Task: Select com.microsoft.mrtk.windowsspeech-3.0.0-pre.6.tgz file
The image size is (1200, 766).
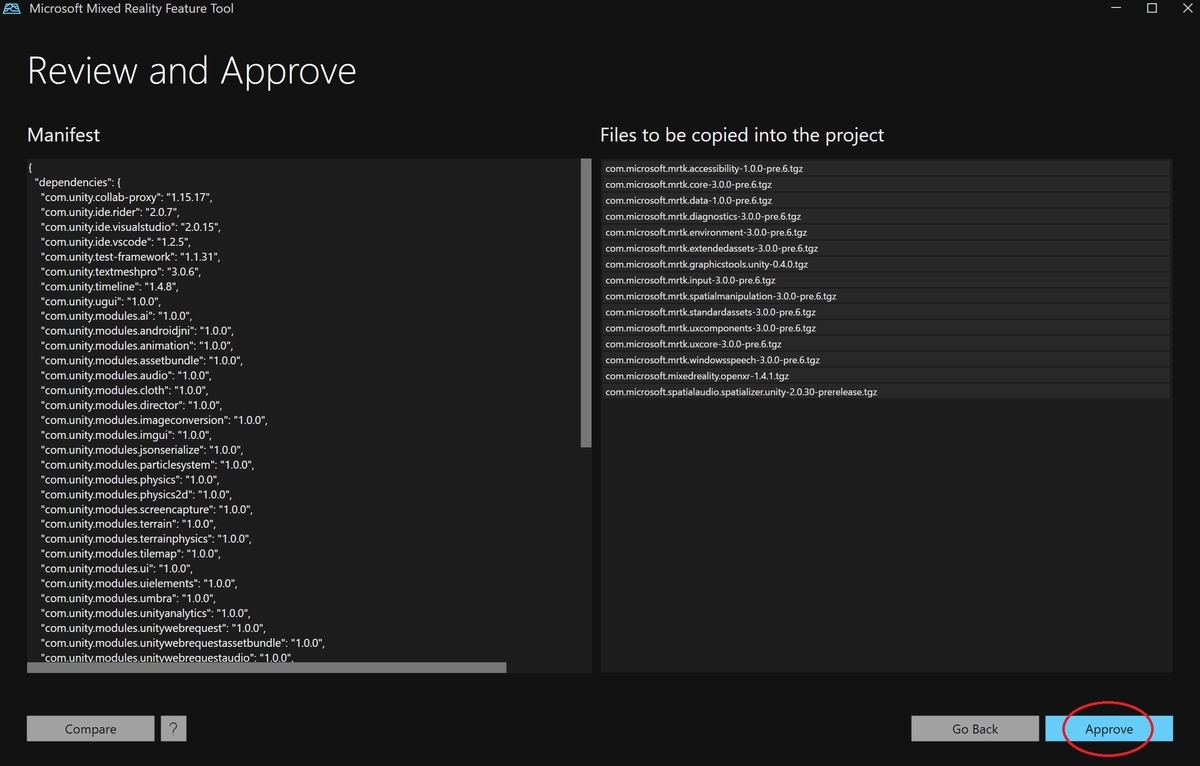Action: (x=885, y=360)
